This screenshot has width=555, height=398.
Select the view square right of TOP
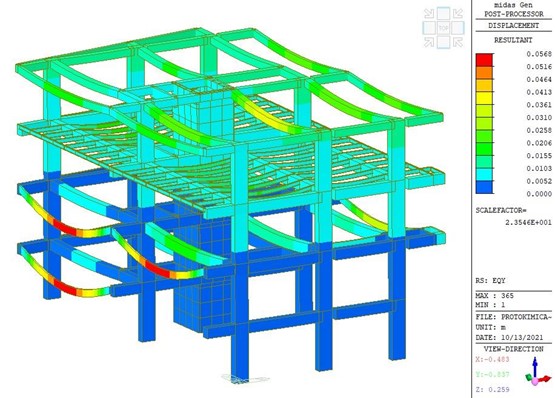pos(458,28)
